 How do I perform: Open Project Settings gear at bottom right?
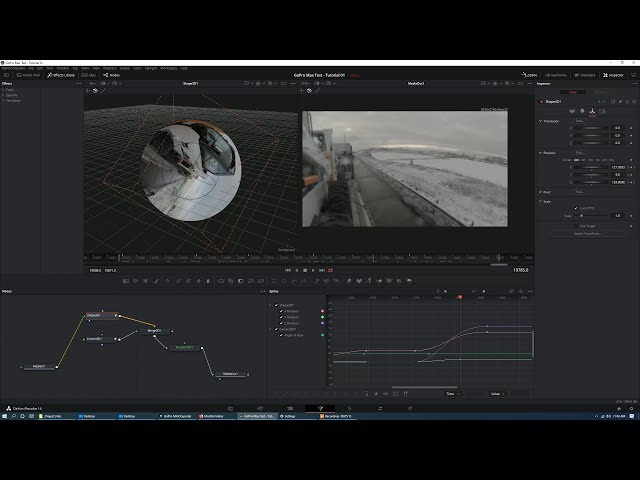click(x=631, y=408)
